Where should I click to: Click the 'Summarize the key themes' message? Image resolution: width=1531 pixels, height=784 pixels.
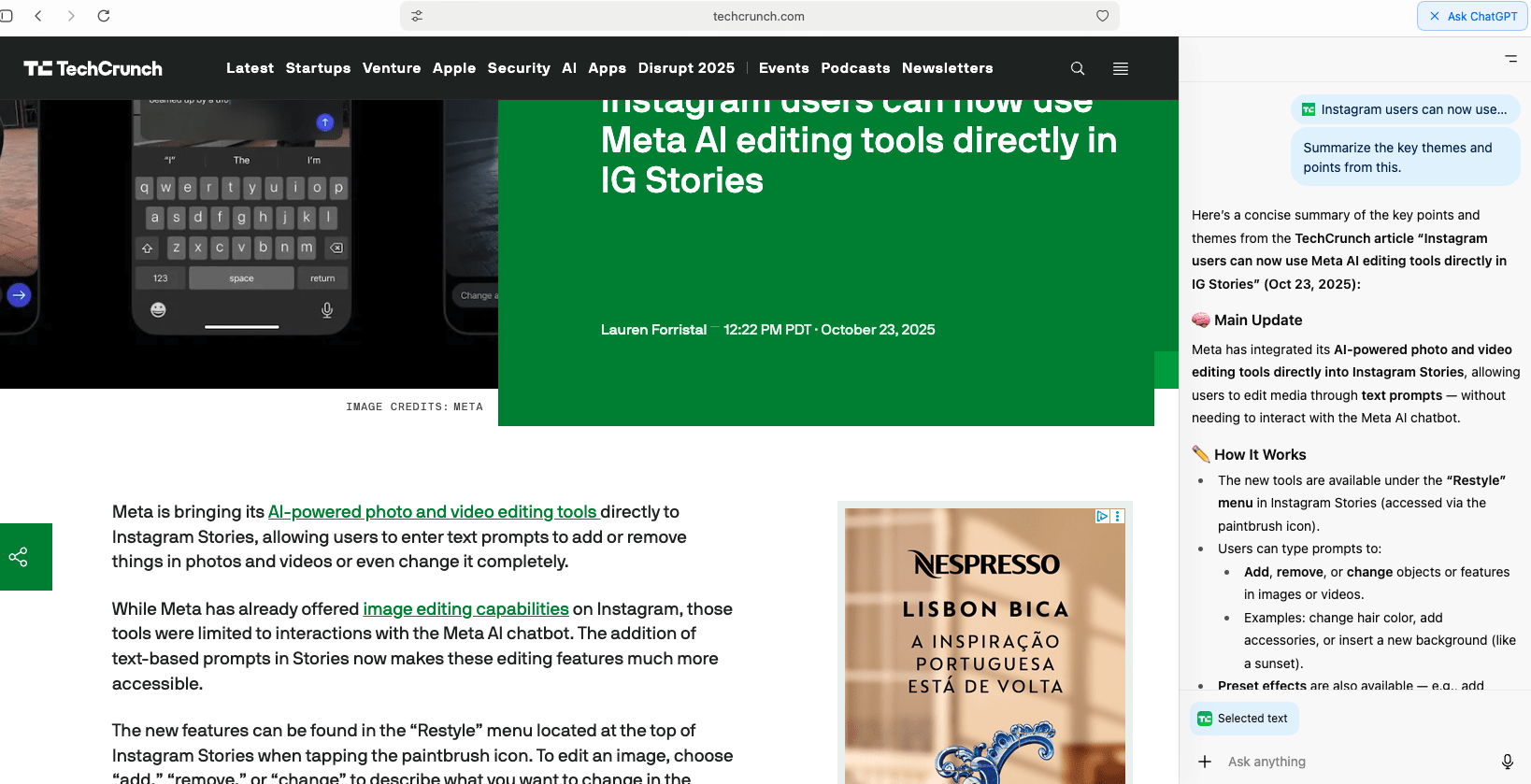coord(1405,157)
